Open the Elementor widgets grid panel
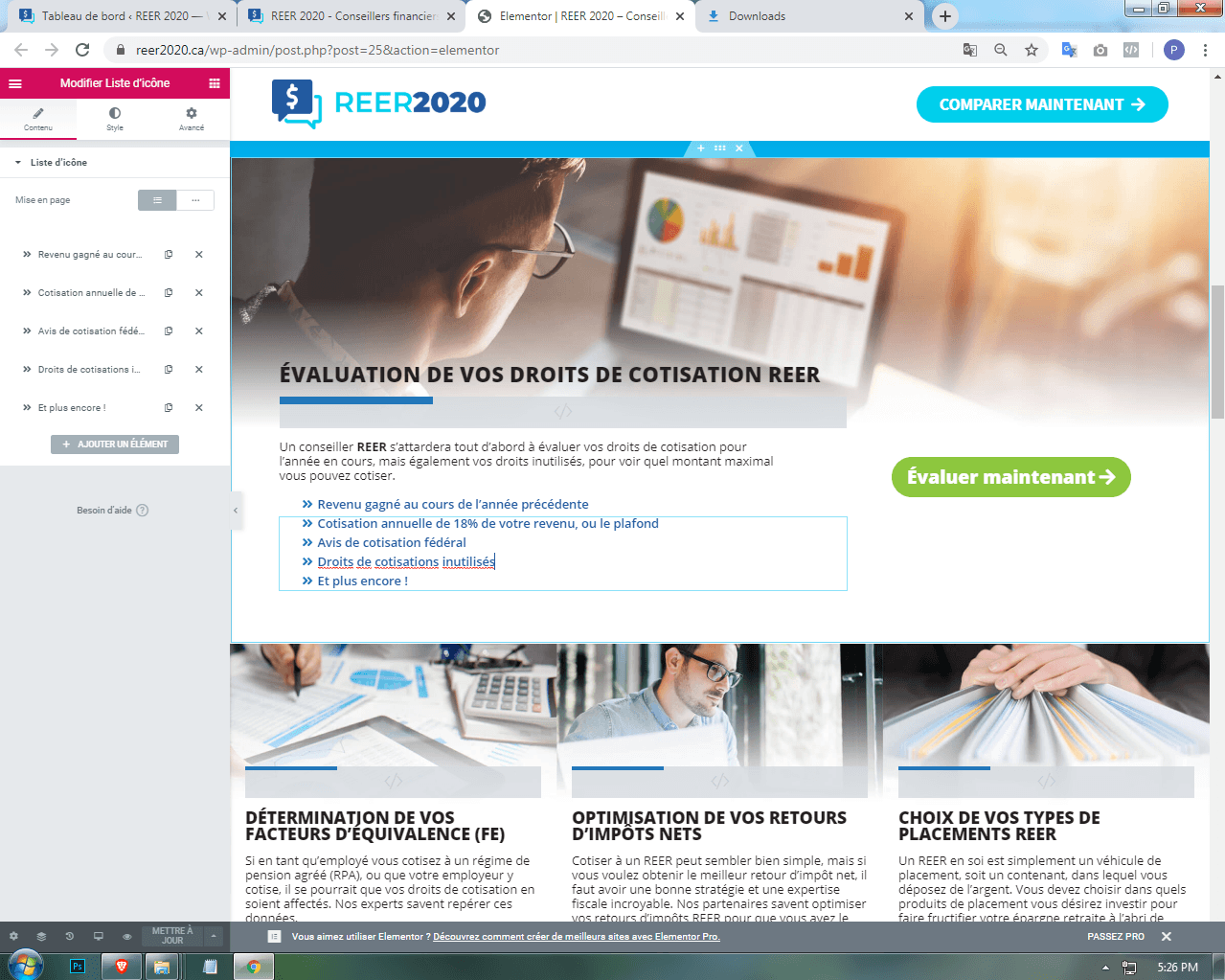Viewport: 1225px width, 980px height. [215, 83]
